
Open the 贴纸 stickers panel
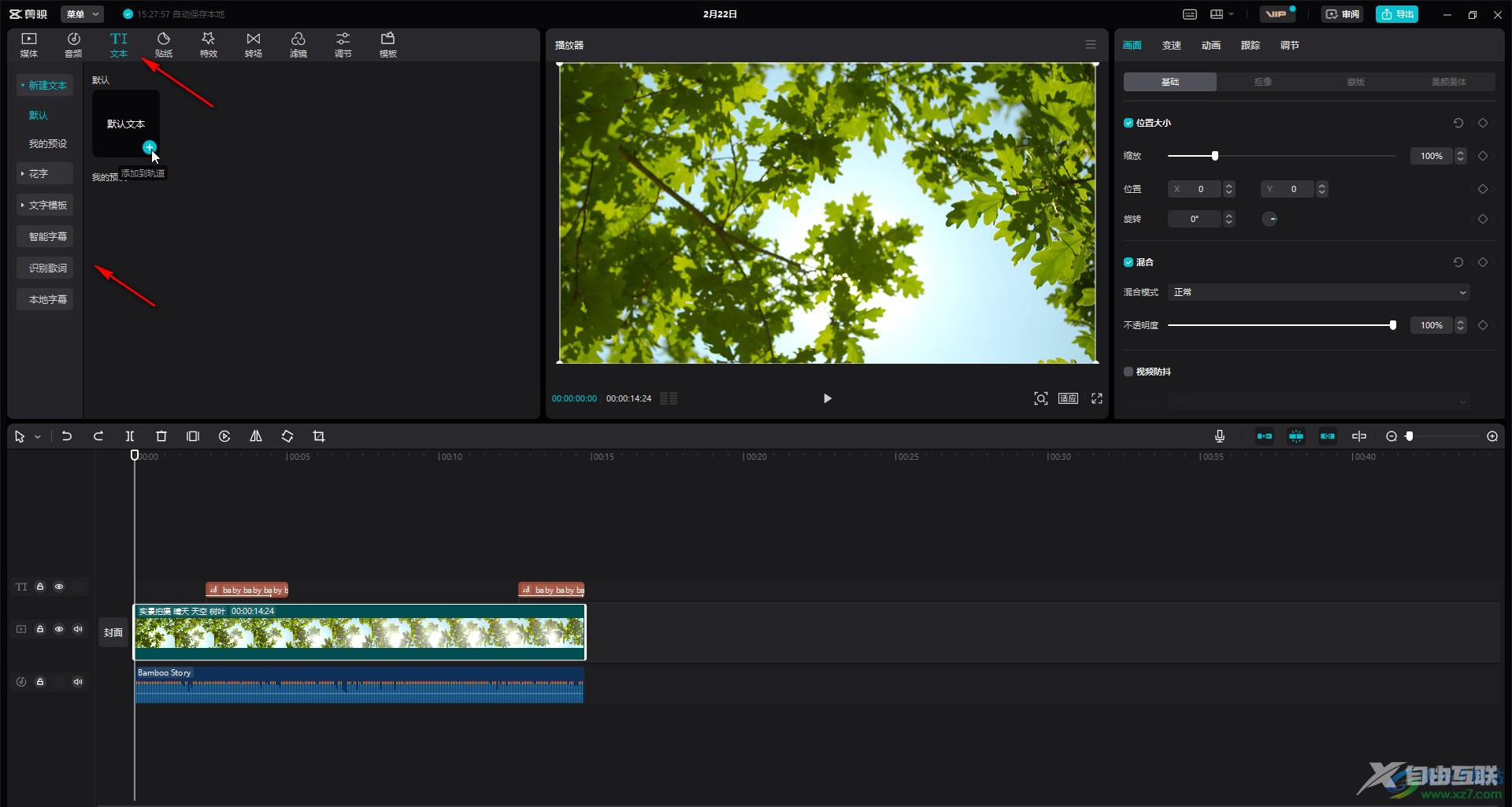click(x=164, y=45)
